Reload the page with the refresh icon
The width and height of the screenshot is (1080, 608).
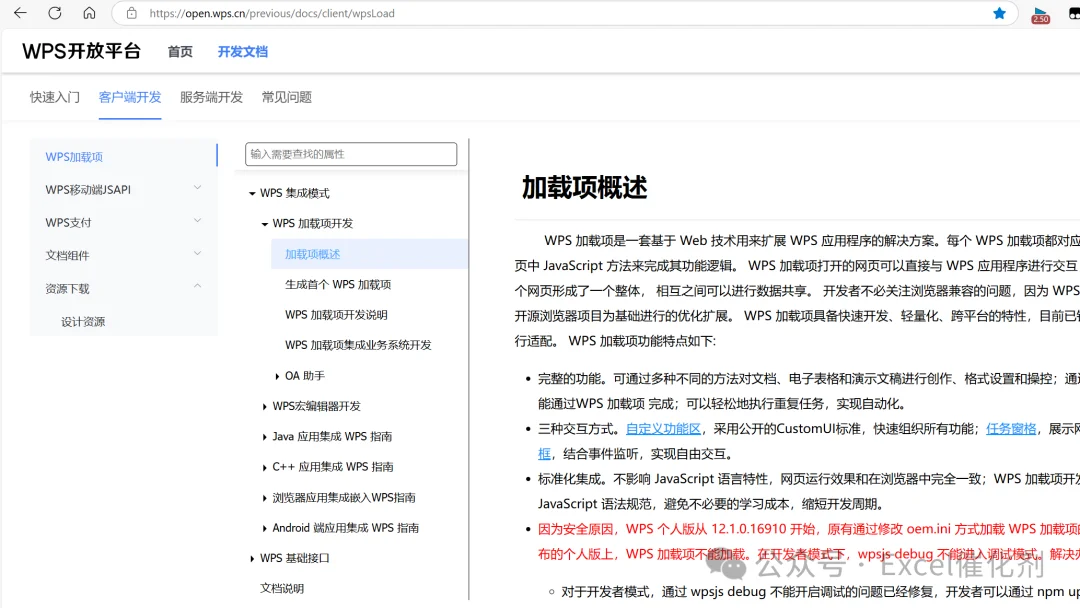(x=55, y=13)
